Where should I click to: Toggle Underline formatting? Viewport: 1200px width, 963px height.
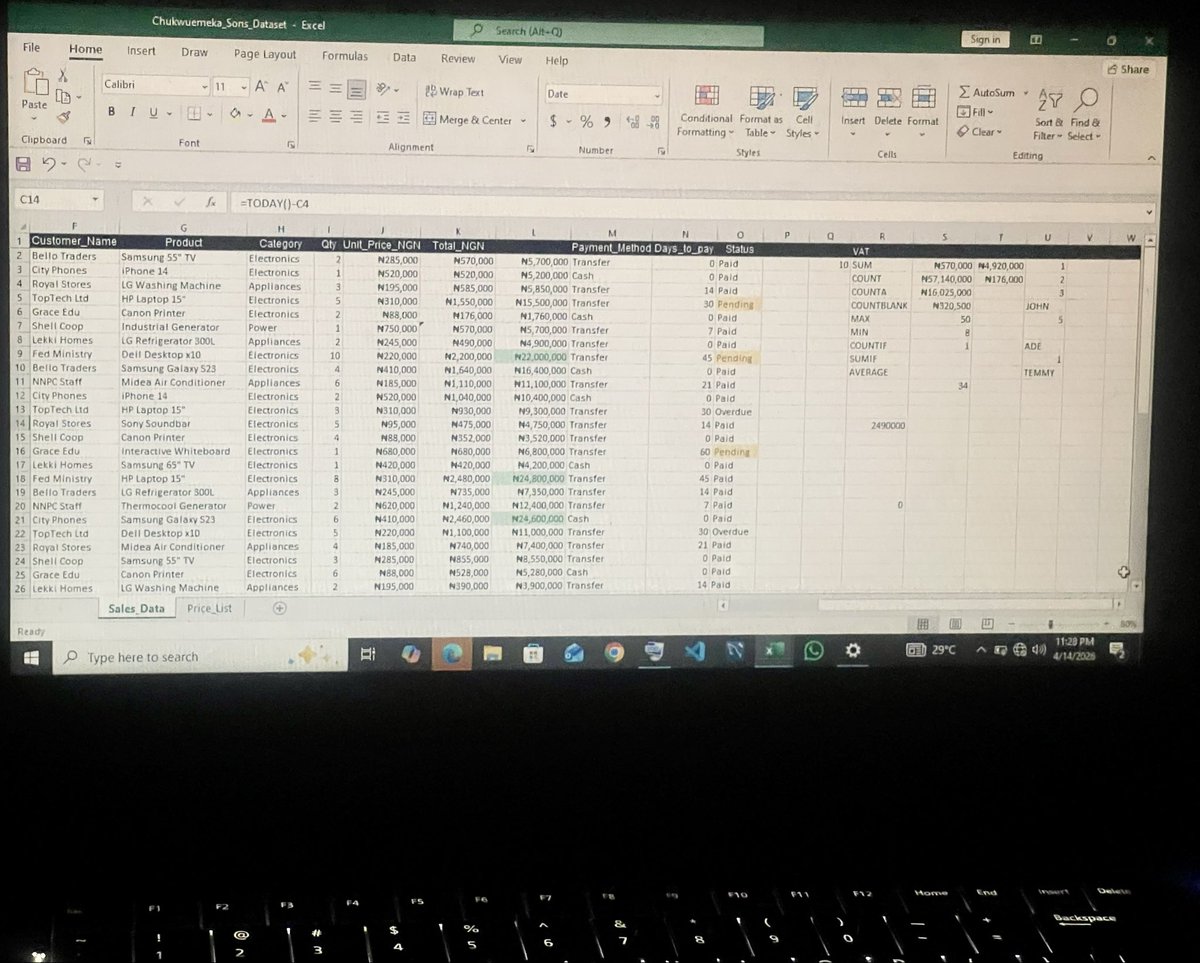154,113
